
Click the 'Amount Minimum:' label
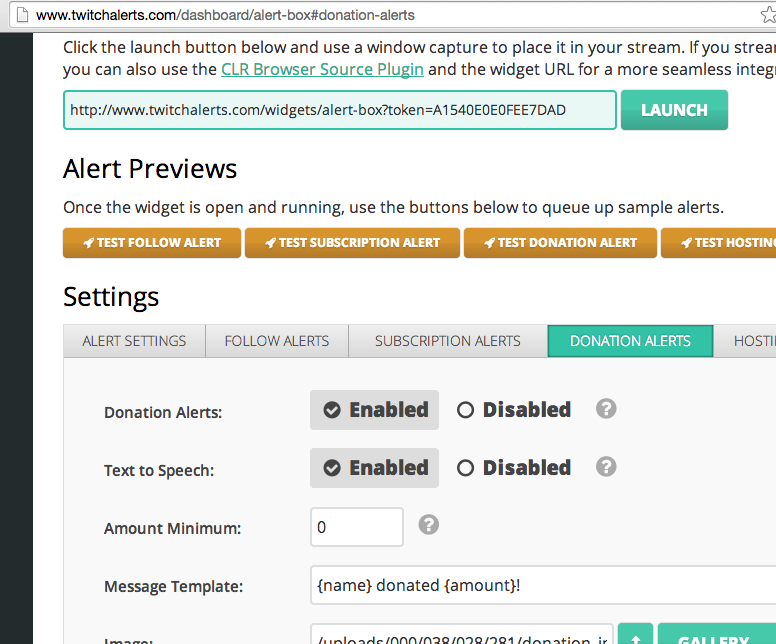(173, 528)
